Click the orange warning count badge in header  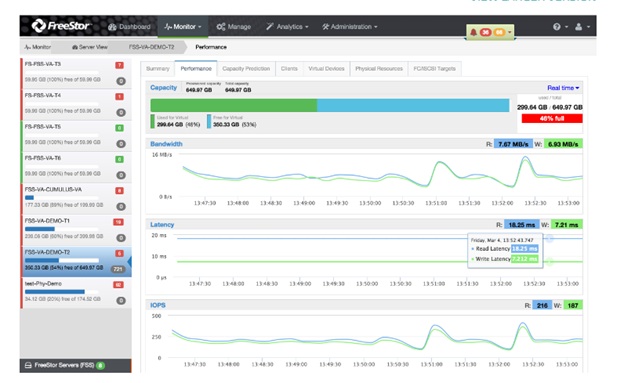499,32
